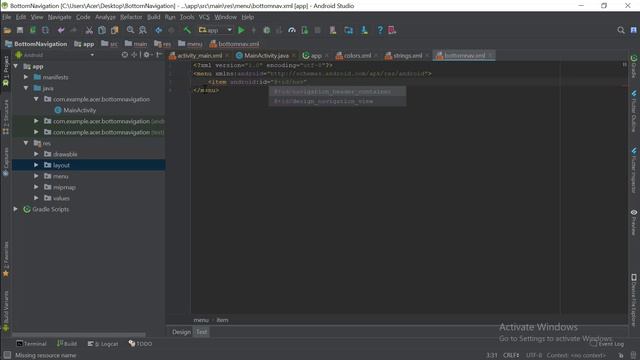Image resolution: width=640 pixels, height=360 pixels.
Task: Select the Text view tab
Action: click(x=202, y=332)
